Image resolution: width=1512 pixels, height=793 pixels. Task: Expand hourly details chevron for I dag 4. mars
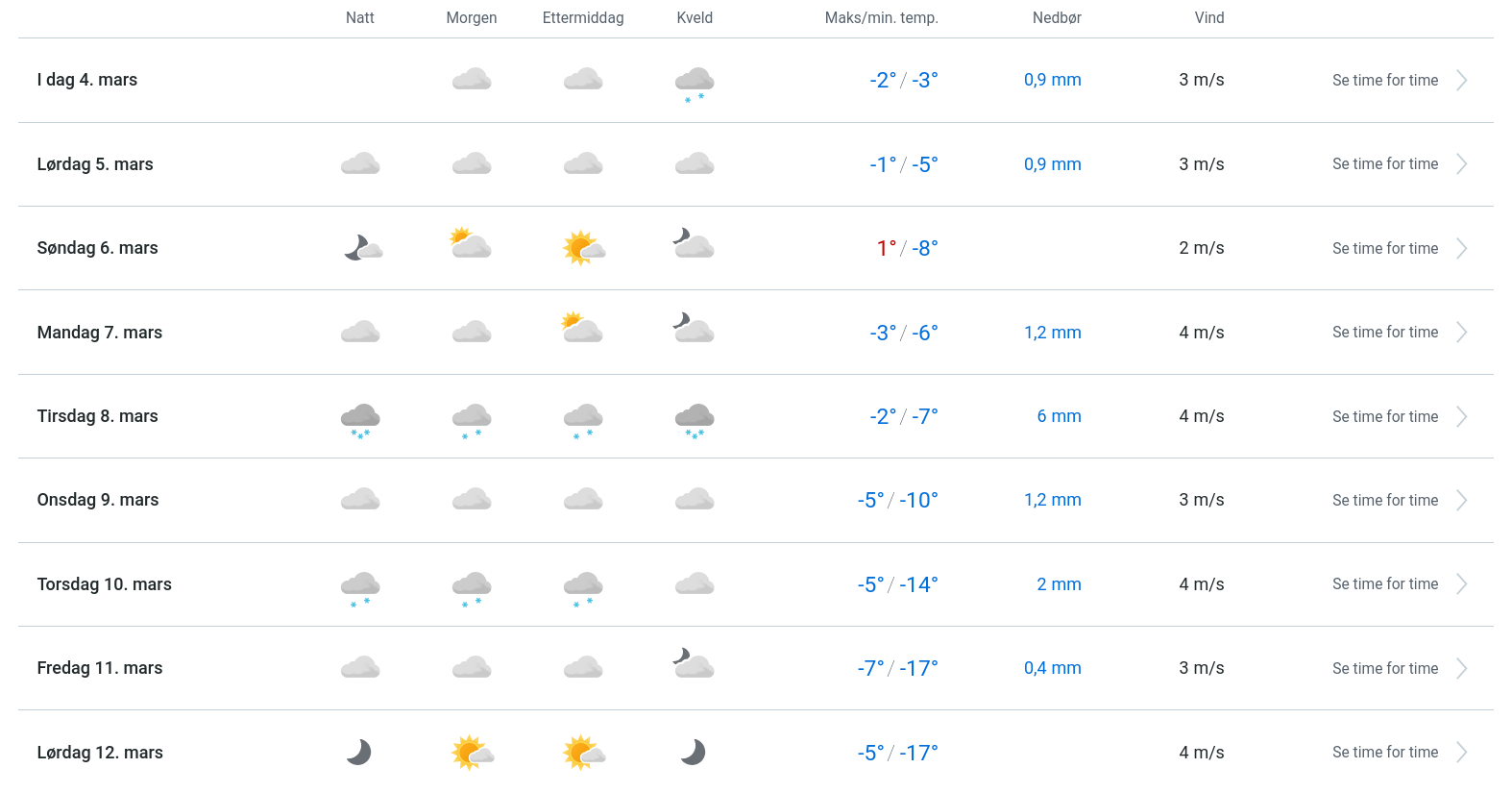coord(1461,81)
